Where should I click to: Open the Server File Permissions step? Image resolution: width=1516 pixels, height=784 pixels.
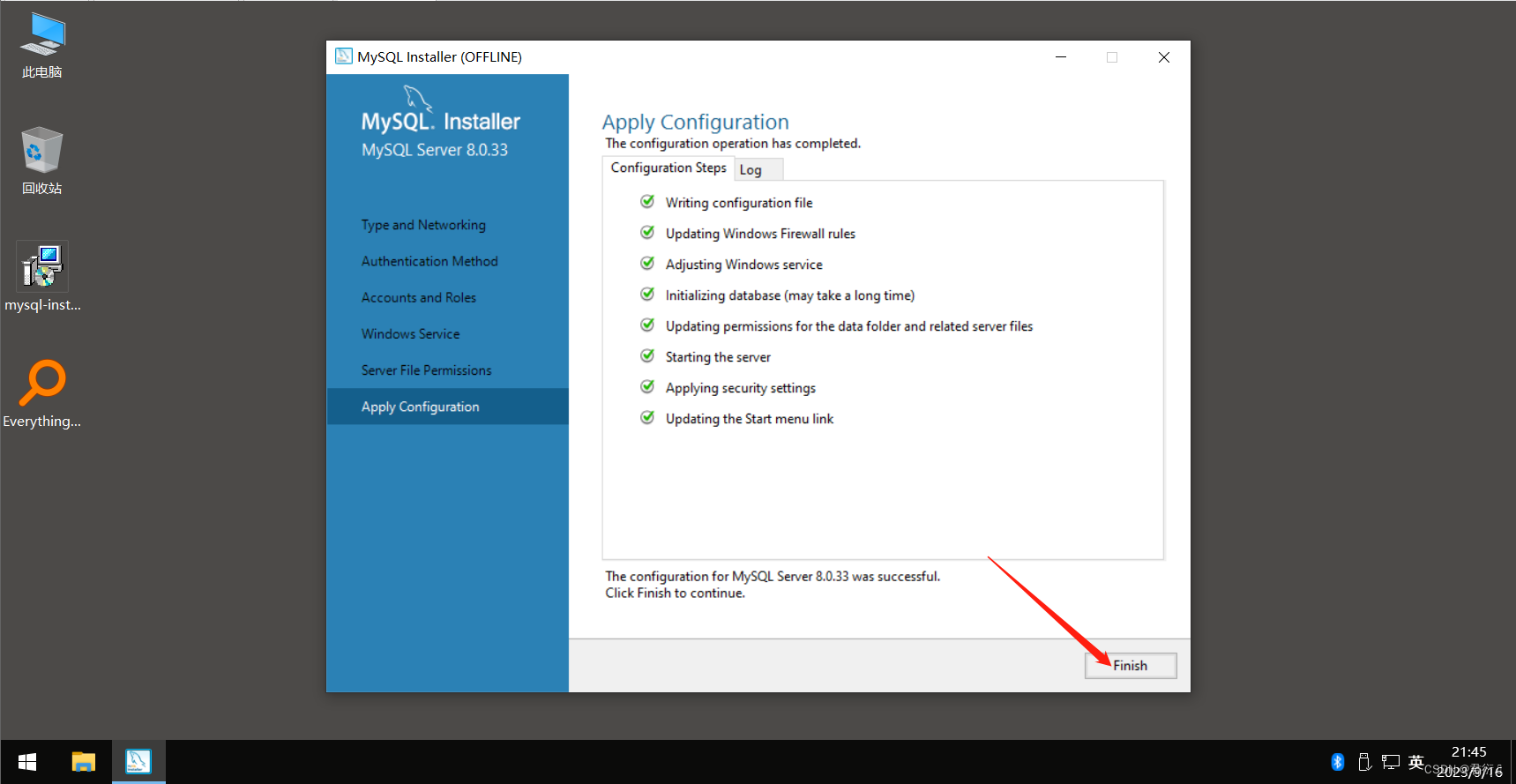[x=426, y=370]
